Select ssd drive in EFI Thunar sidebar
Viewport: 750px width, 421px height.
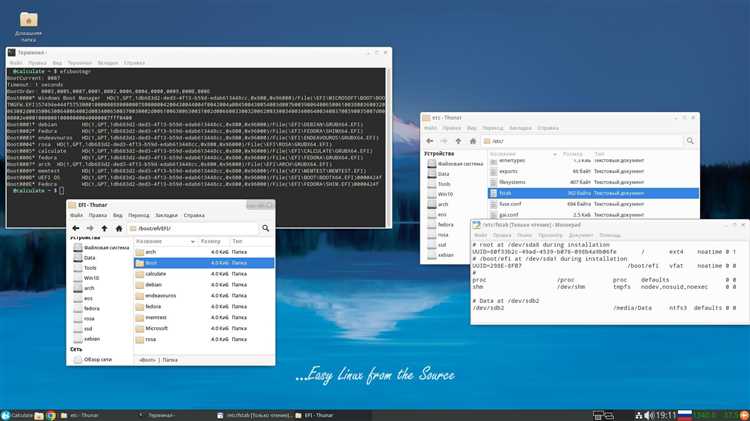(x=83, y=329)
